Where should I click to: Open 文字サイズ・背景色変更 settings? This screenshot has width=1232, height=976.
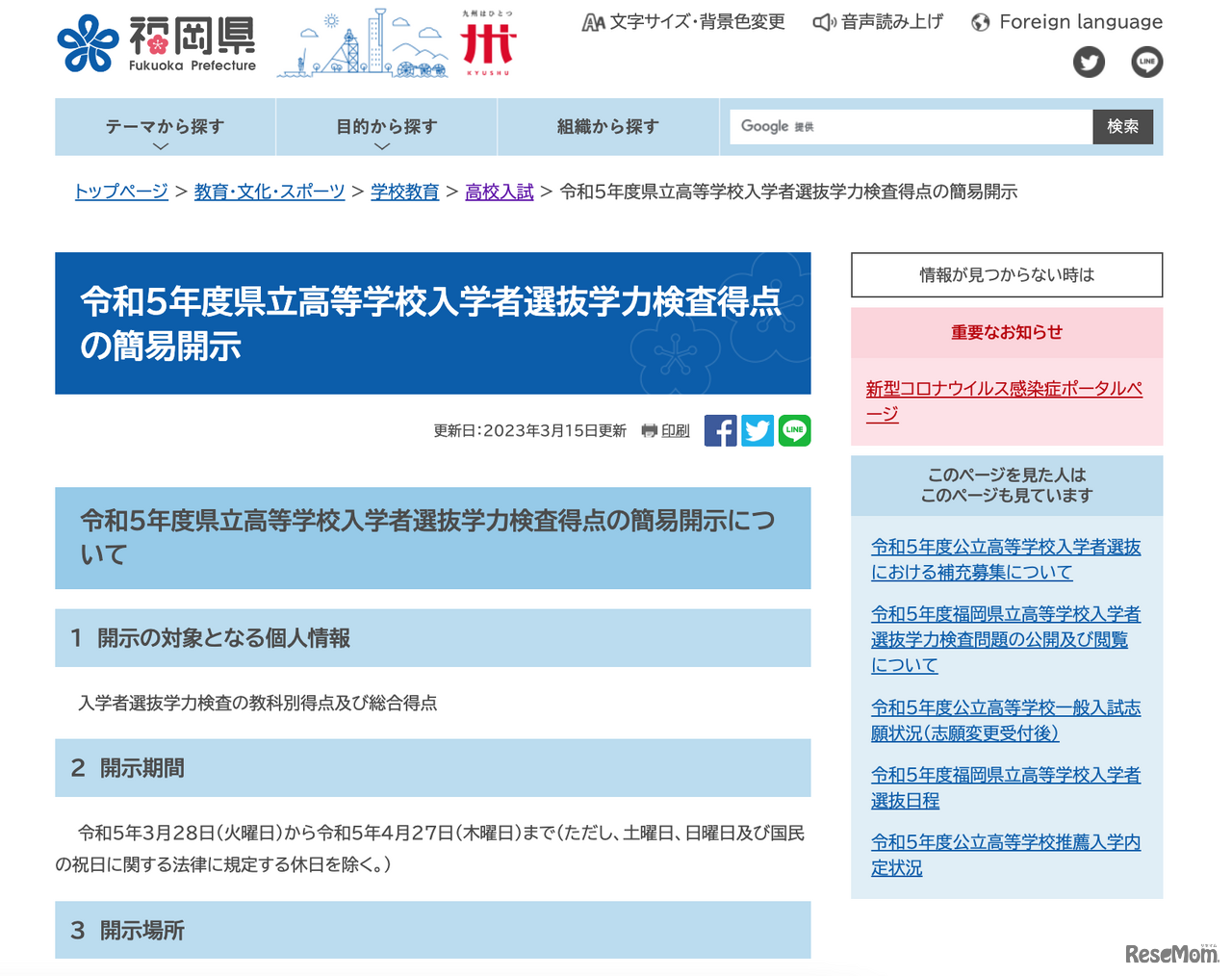pos(683,22)
